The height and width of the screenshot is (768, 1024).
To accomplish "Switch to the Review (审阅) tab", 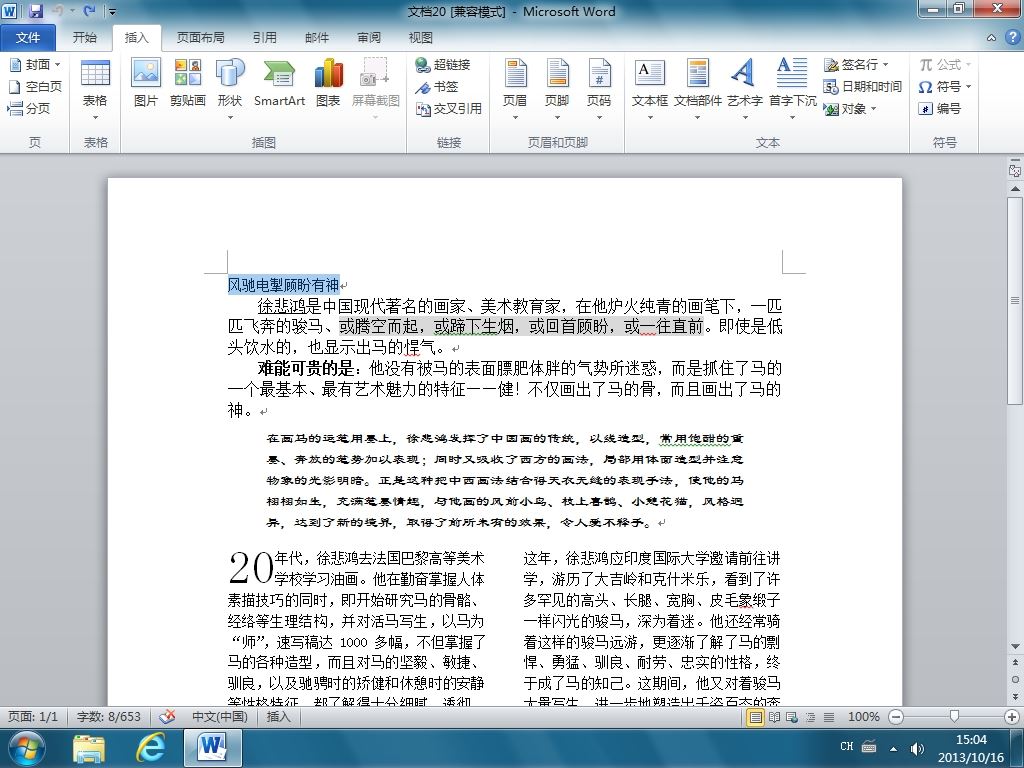I will coord(369,38).
